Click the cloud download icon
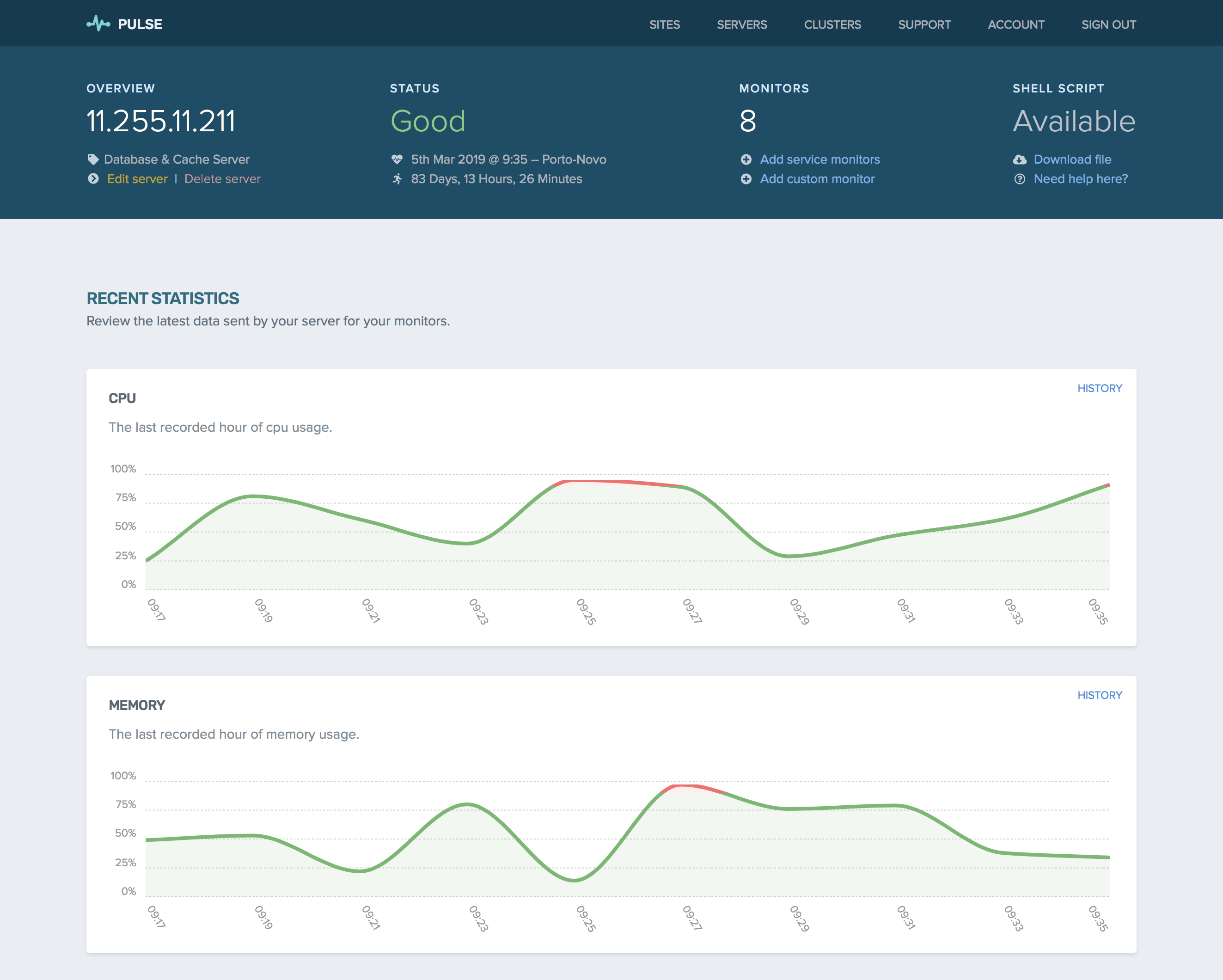Image resolution: width=1223 pixels, height=980 pixels. 1019,159
